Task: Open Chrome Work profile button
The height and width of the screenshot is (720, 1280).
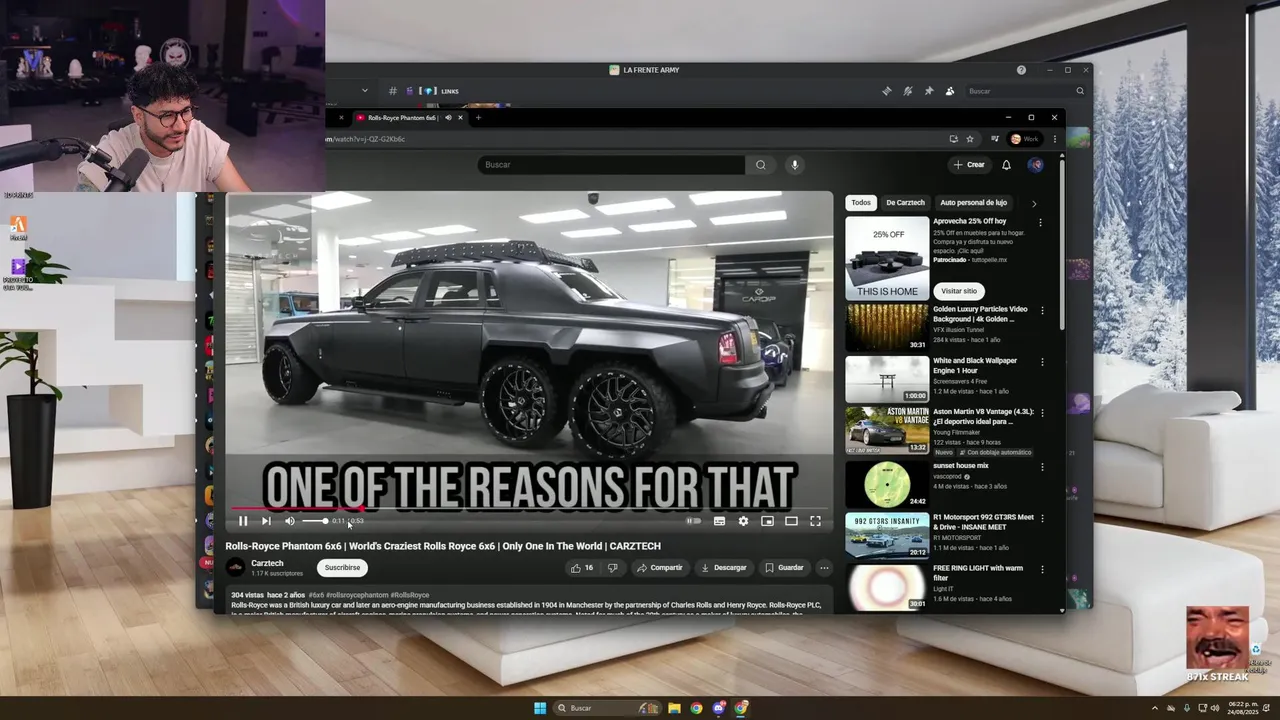Action: (1025, 139)
